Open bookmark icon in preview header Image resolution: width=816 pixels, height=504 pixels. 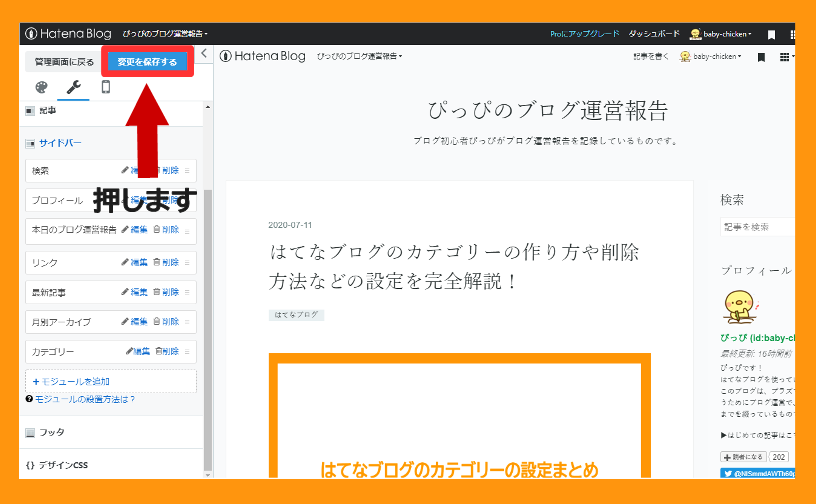tap(761, 57)
